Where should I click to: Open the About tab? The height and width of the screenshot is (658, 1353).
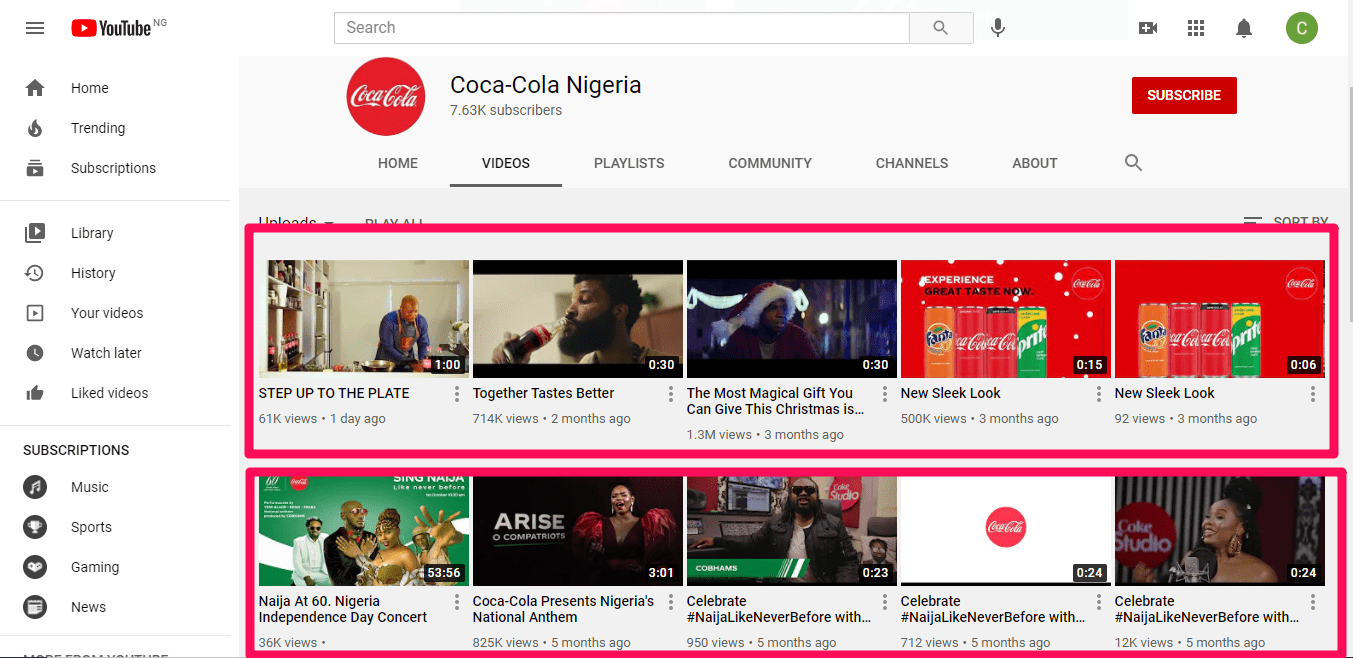[x=1034, y=163]
